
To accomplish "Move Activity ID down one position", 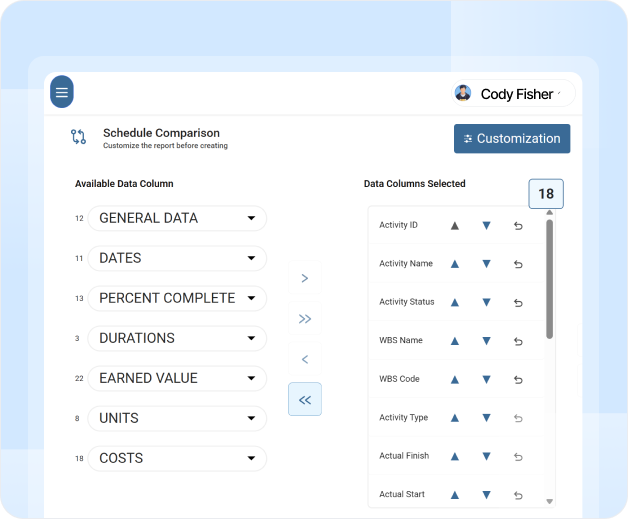I will 486,225.
